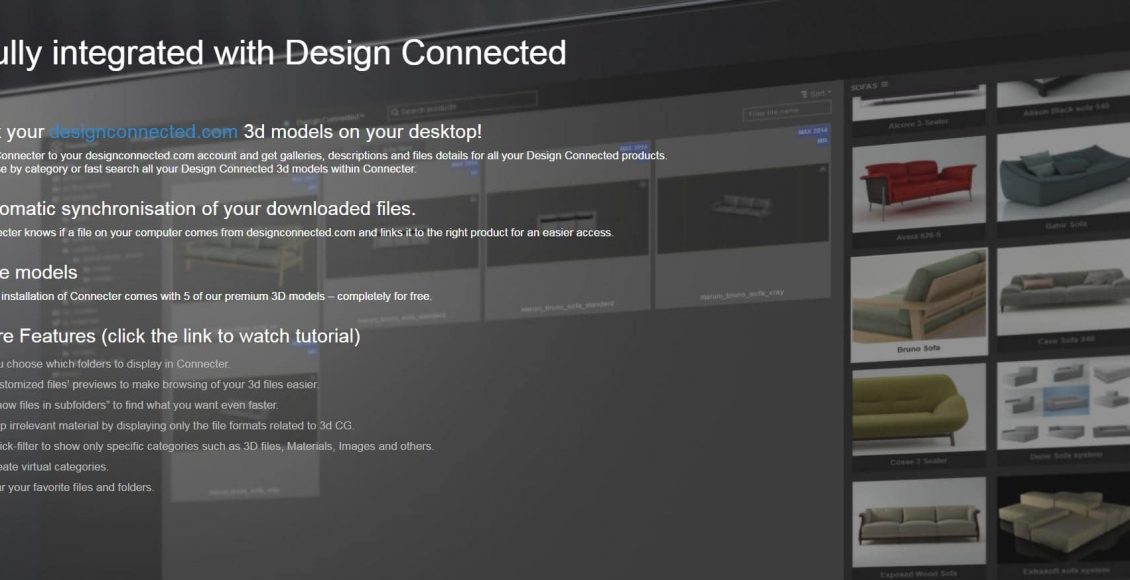The height and width of the screenshot is (580, 1130).
Task: Open the 'favorite files and folders' tutorial link
Action: [x=77, y=488]
